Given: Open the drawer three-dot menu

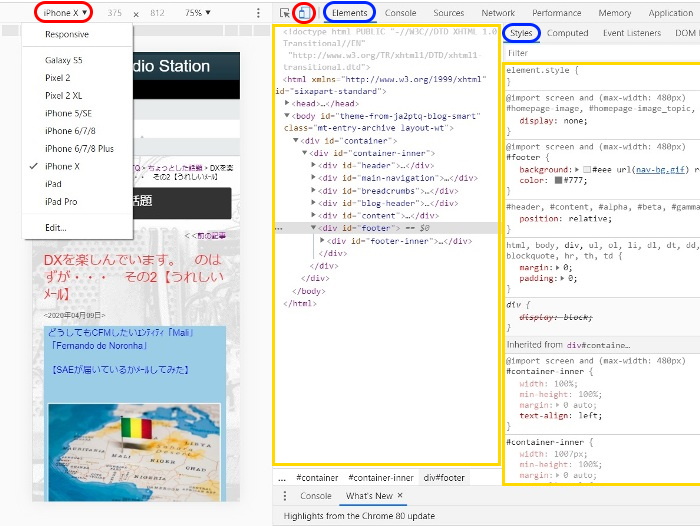Looking at the screenshot, I should point(285,496).
